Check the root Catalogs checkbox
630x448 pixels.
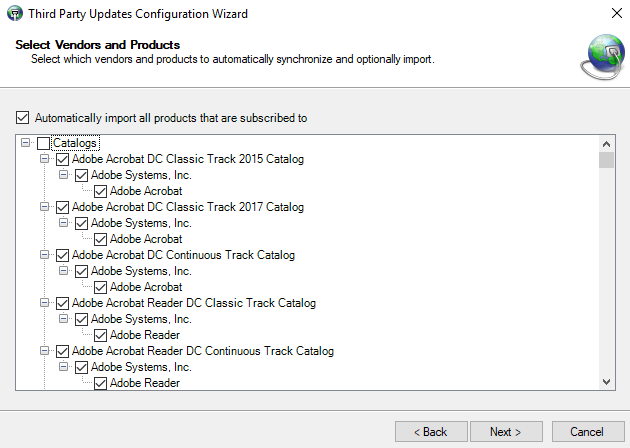click(43, 144)
